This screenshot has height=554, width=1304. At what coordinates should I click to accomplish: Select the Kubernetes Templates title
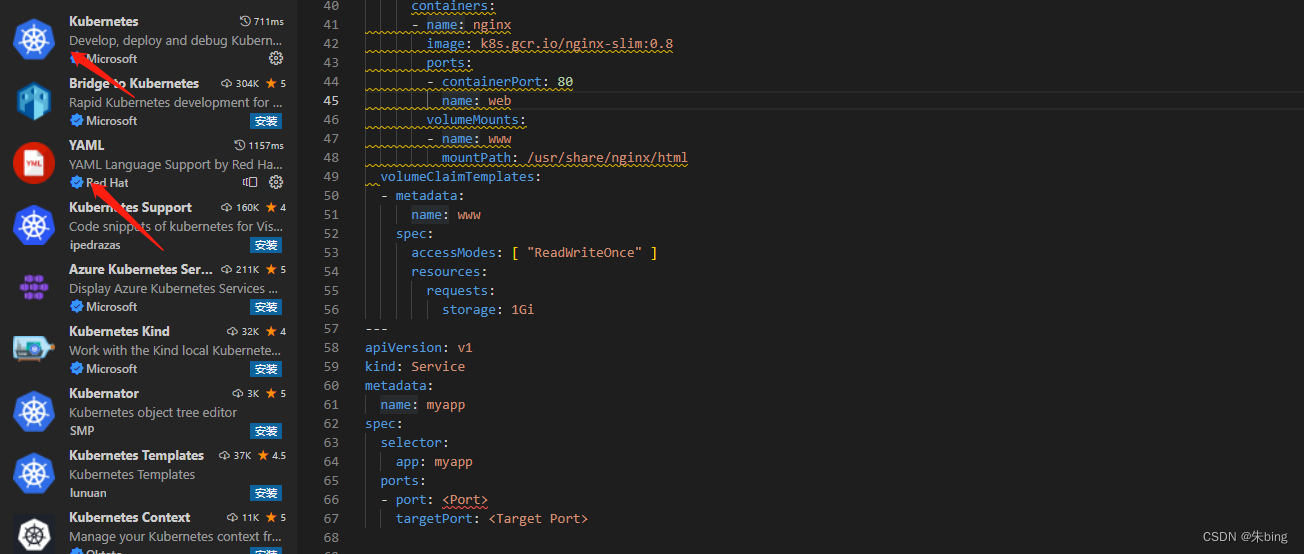pos(136,455)
